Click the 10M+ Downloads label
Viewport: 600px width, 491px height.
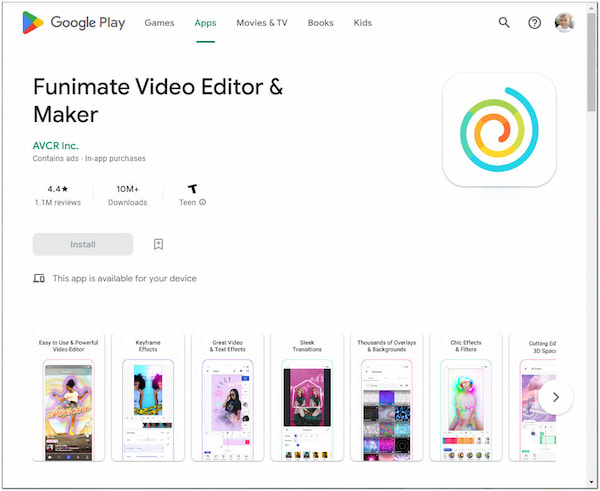click(127, 196)
